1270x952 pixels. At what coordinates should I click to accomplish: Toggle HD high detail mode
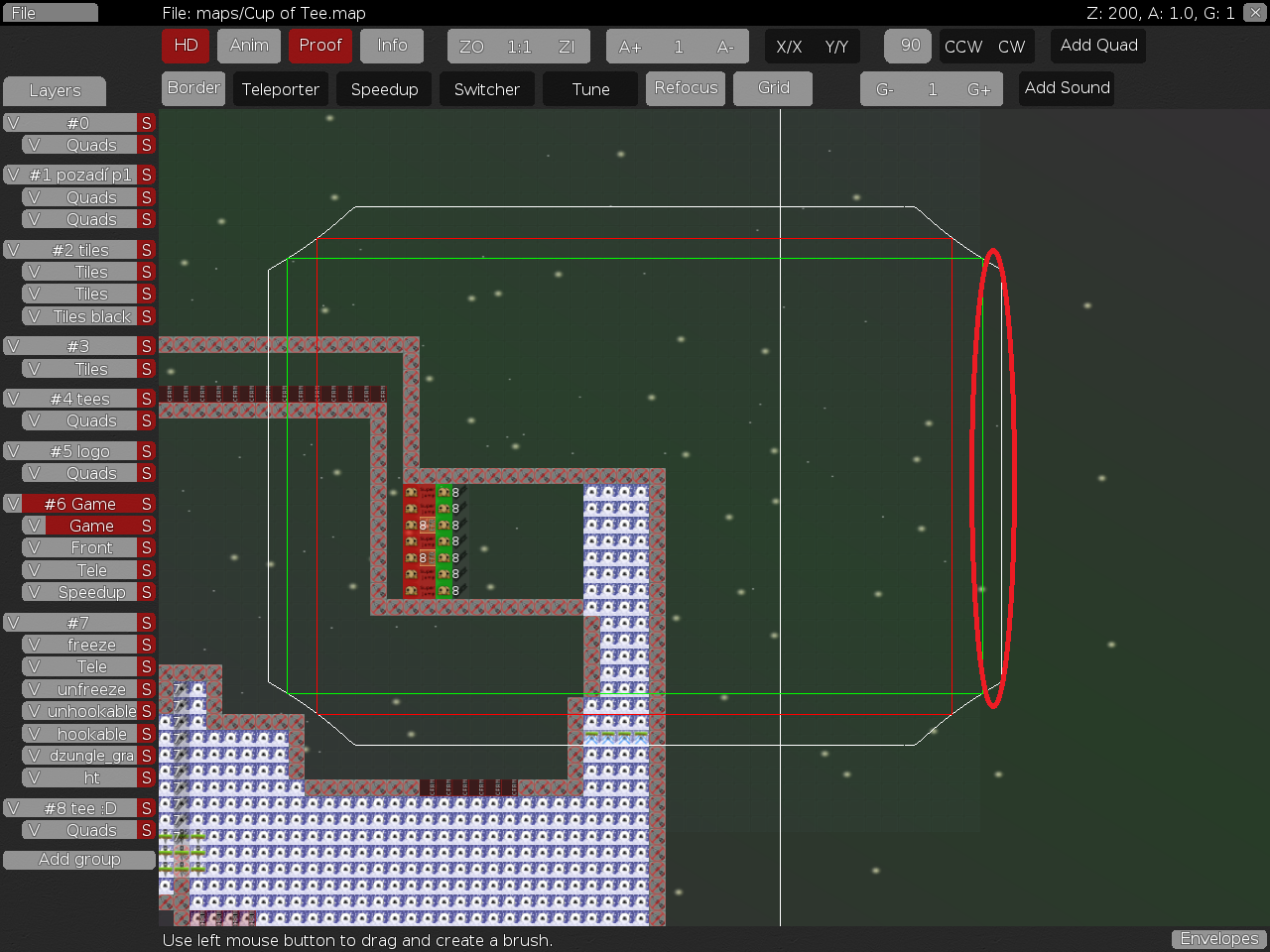[x=186, y=46]
